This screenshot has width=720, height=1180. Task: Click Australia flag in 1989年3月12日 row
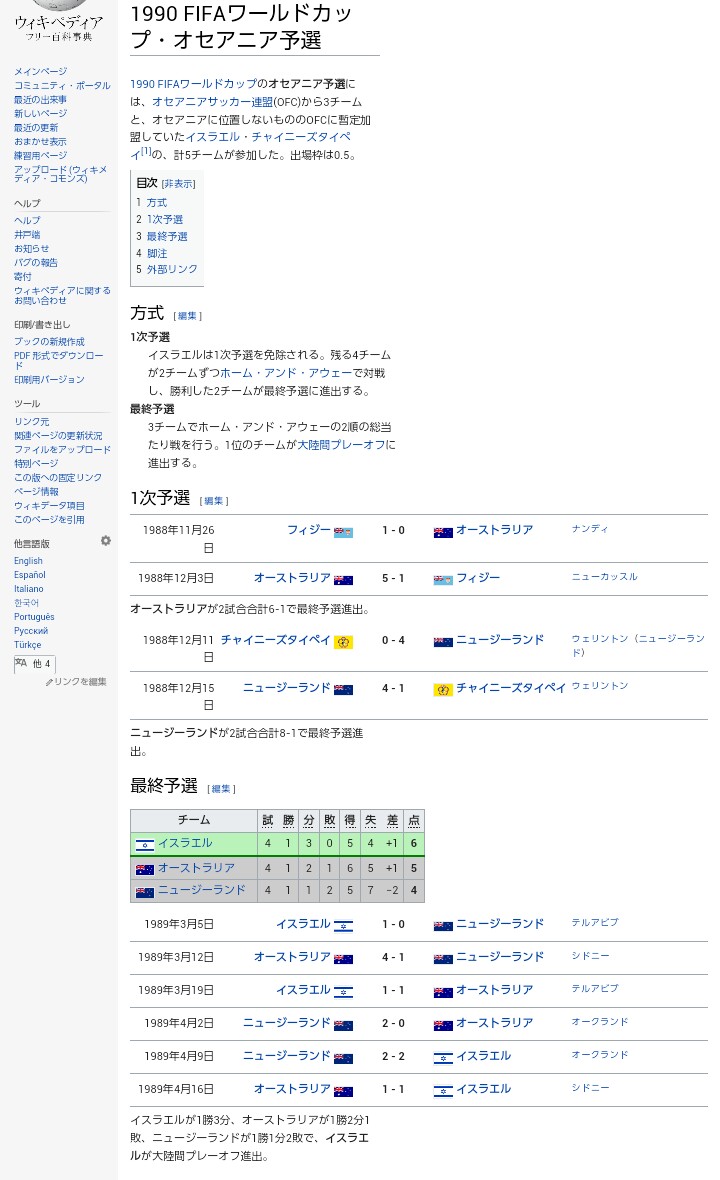[343, 960]
